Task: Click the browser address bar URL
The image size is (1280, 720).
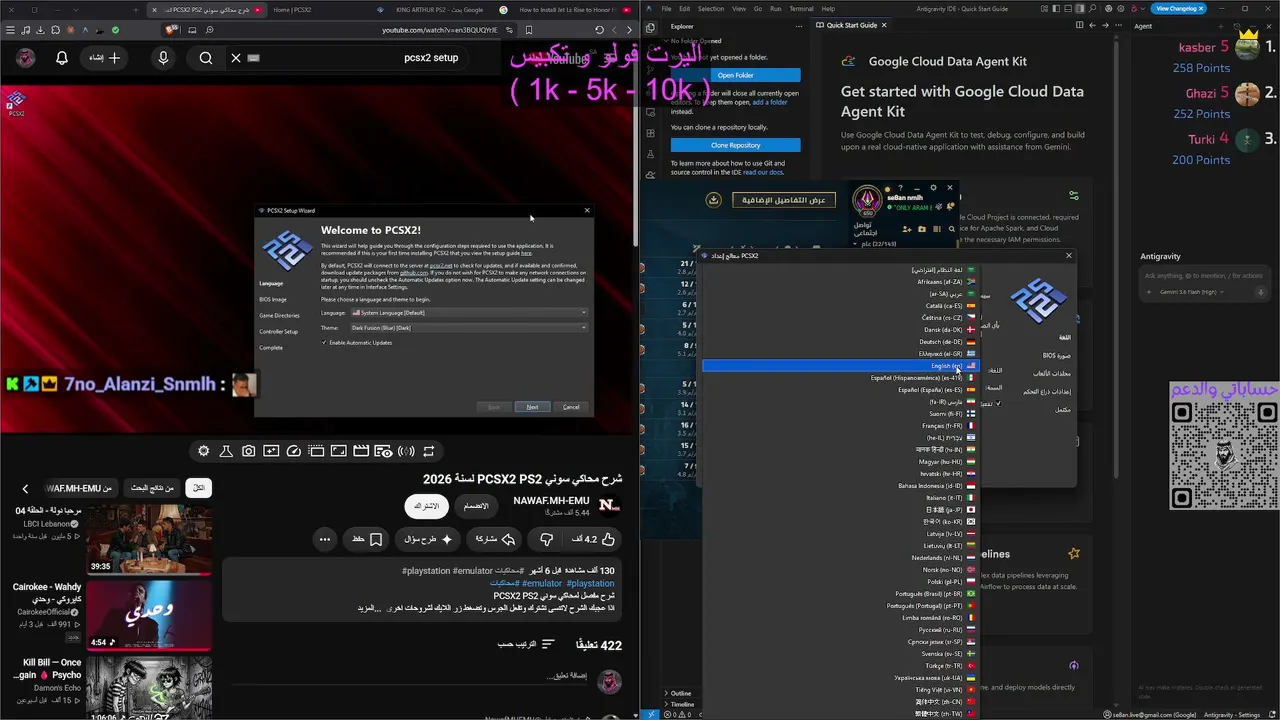Action: (440, 30)
